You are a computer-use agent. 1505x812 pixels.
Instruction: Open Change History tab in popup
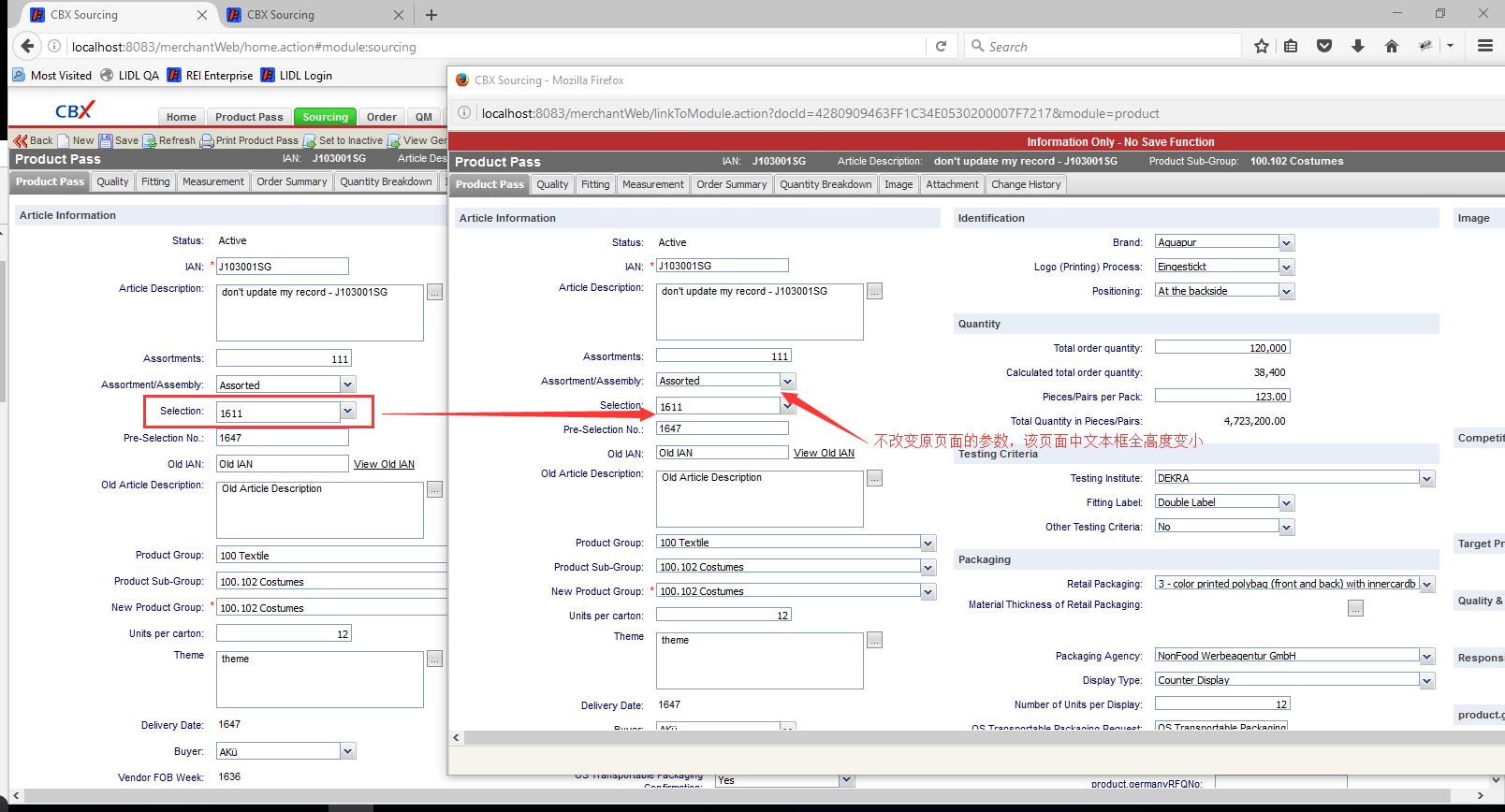tap(1026, 184)
